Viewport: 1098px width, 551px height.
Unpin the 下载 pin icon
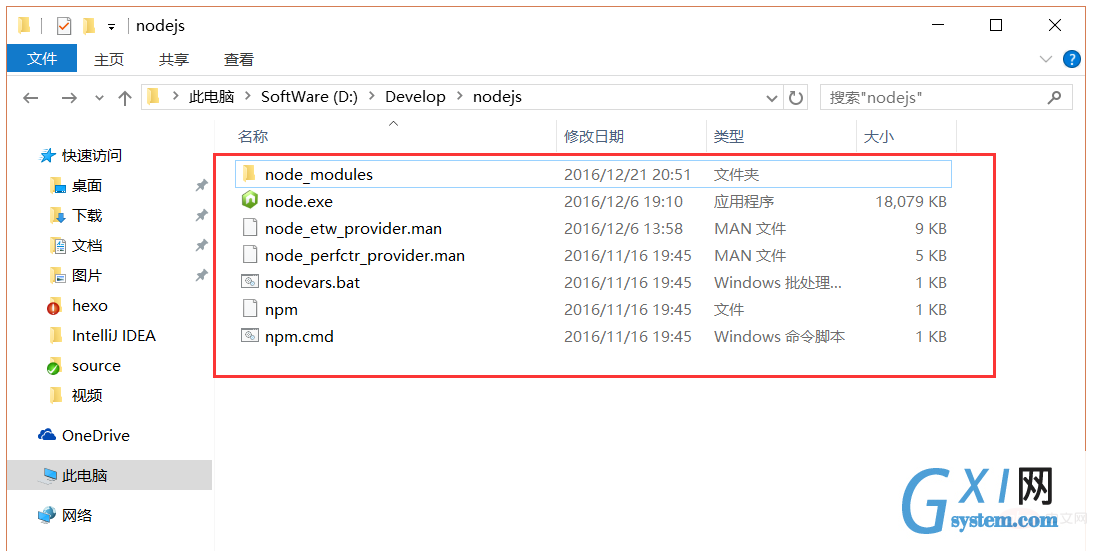[201, 216]
